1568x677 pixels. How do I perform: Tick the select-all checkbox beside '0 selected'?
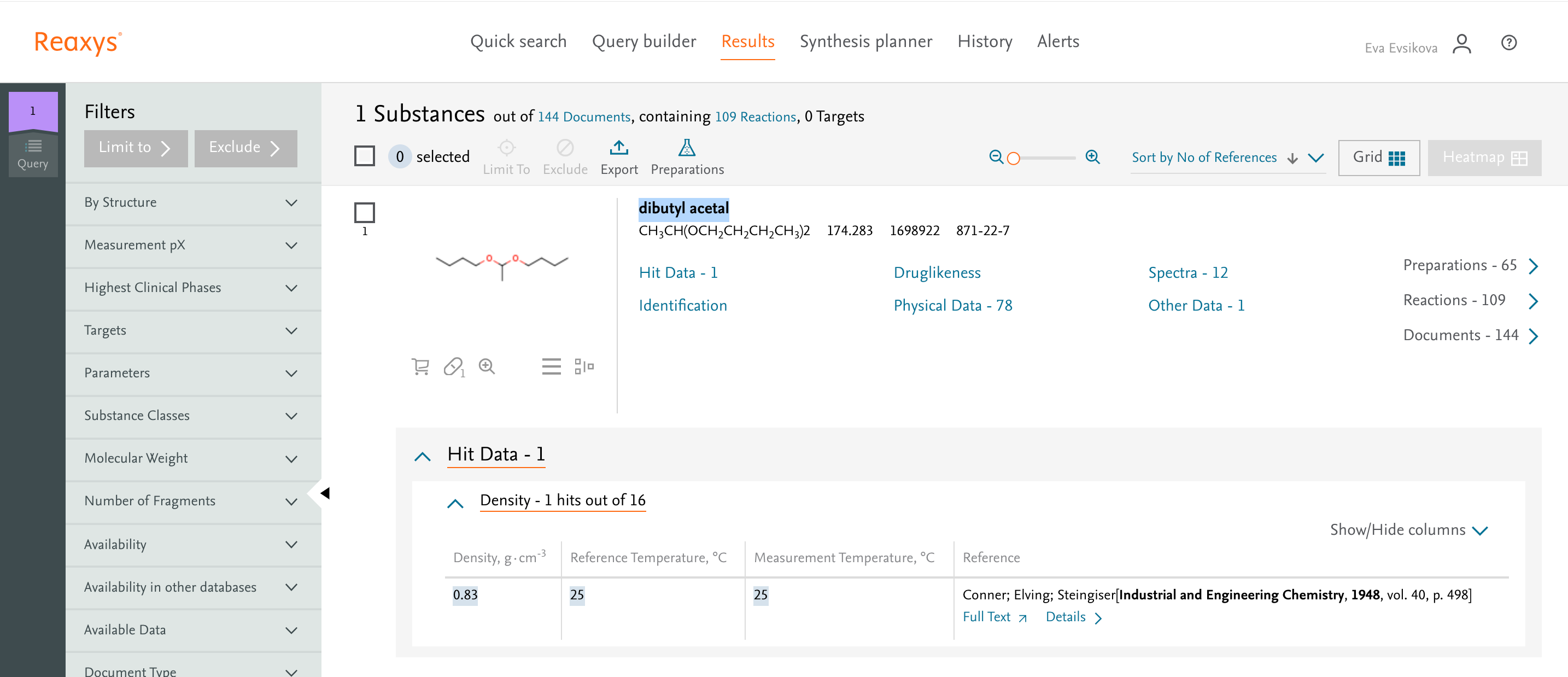(365, 156)
